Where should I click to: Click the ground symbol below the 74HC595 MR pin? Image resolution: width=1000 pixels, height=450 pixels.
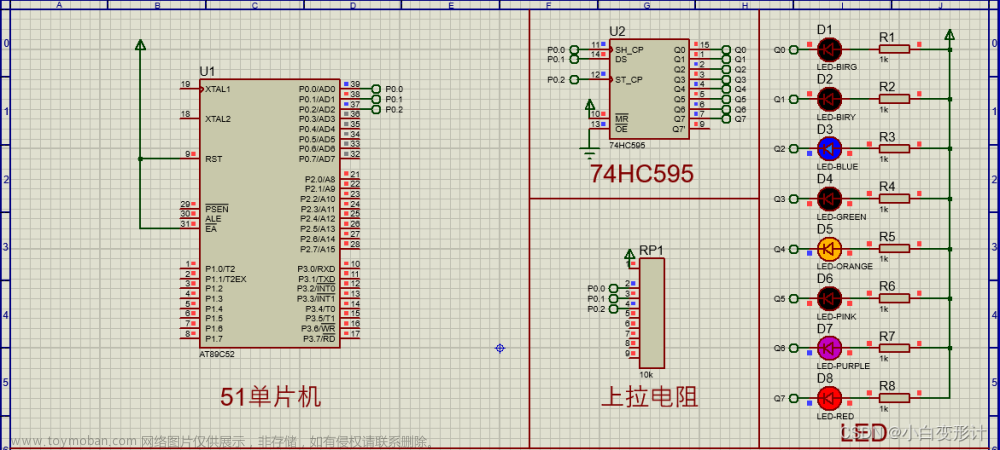588,153
